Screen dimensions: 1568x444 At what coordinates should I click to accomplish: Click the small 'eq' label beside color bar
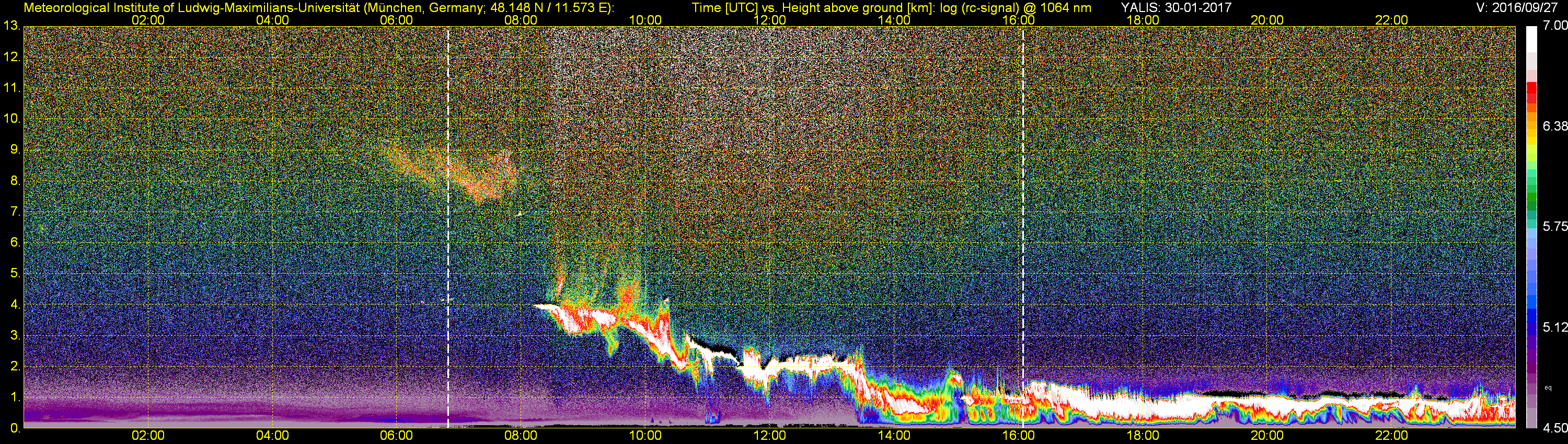click(1549, 388)
